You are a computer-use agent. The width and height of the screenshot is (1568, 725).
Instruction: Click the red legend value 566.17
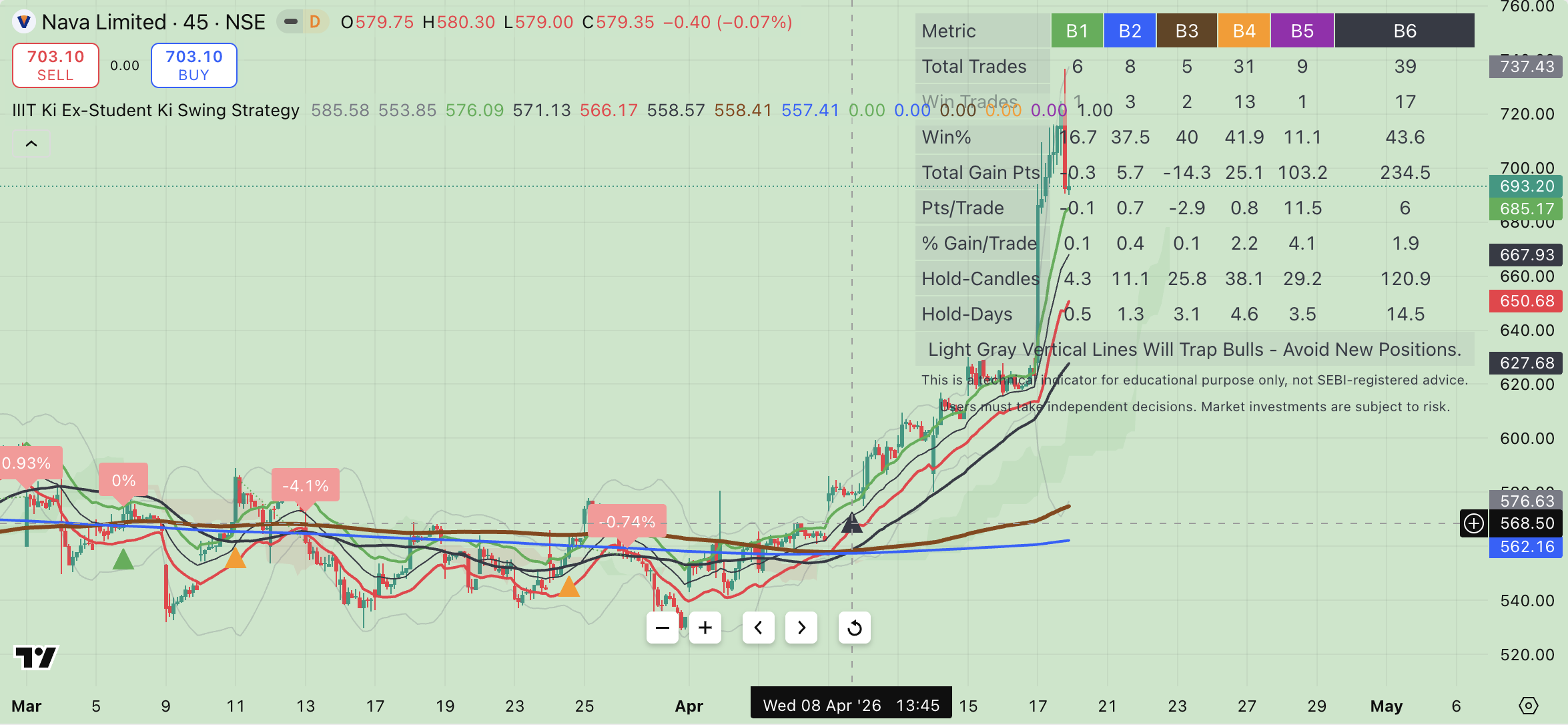click(609, 110)
